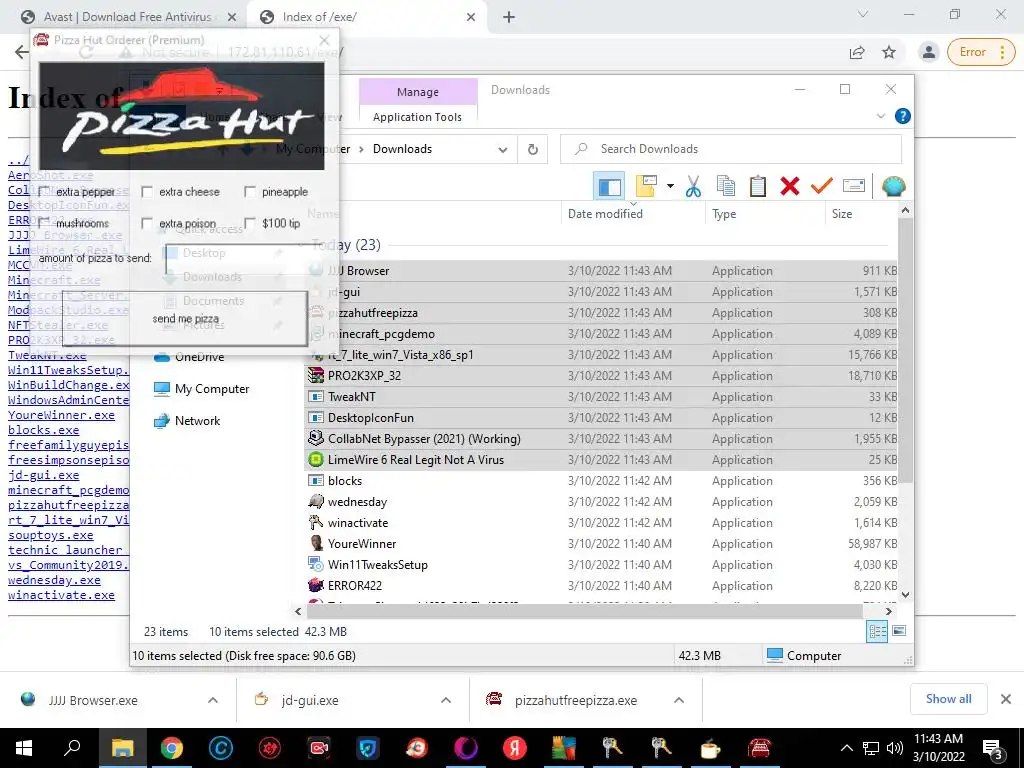Open the winactivate.exe link in browser
Viewport: 1024px width, 768px height.
61,595
